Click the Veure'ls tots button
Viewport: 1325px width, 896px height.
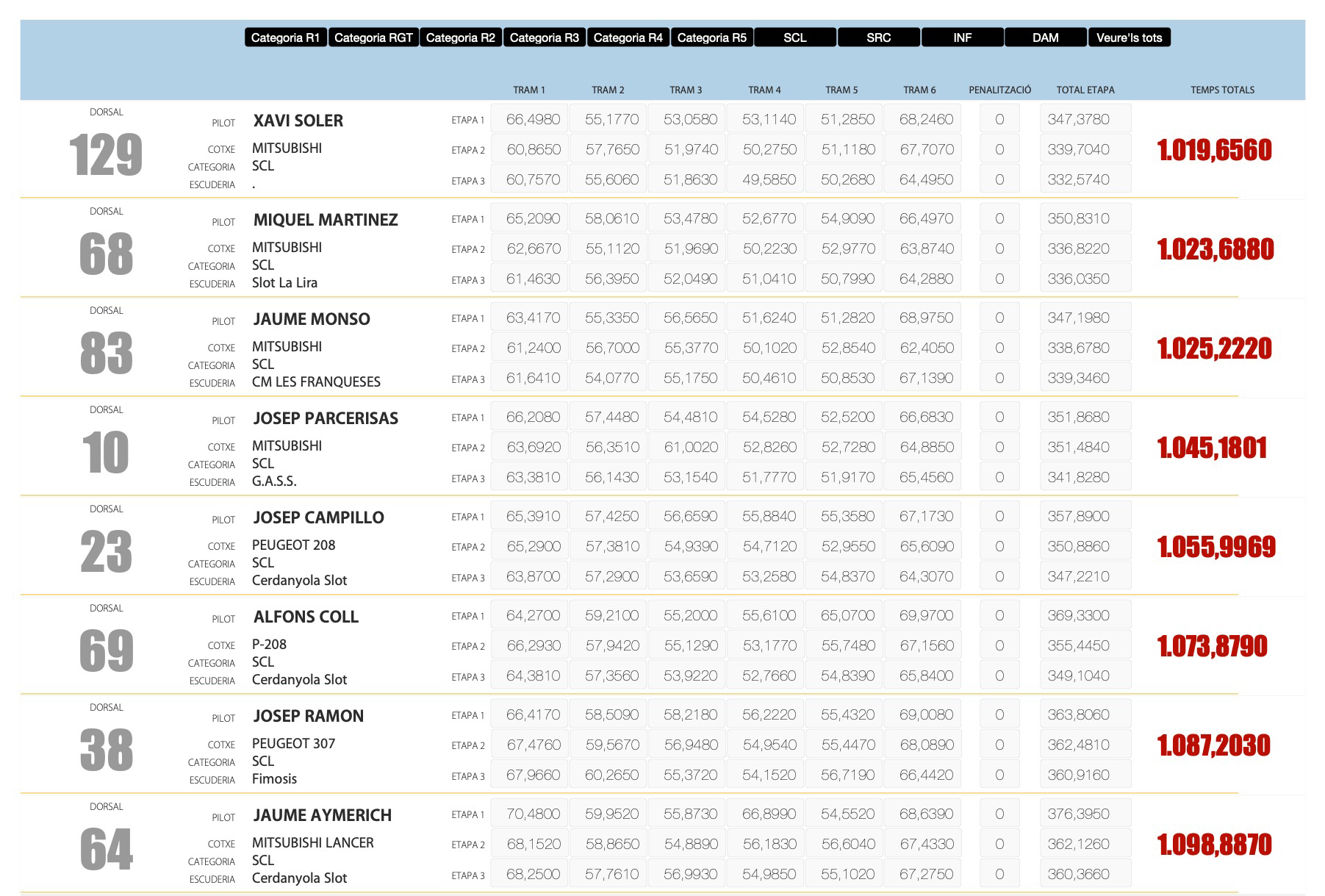click(x=1130, y=37)
